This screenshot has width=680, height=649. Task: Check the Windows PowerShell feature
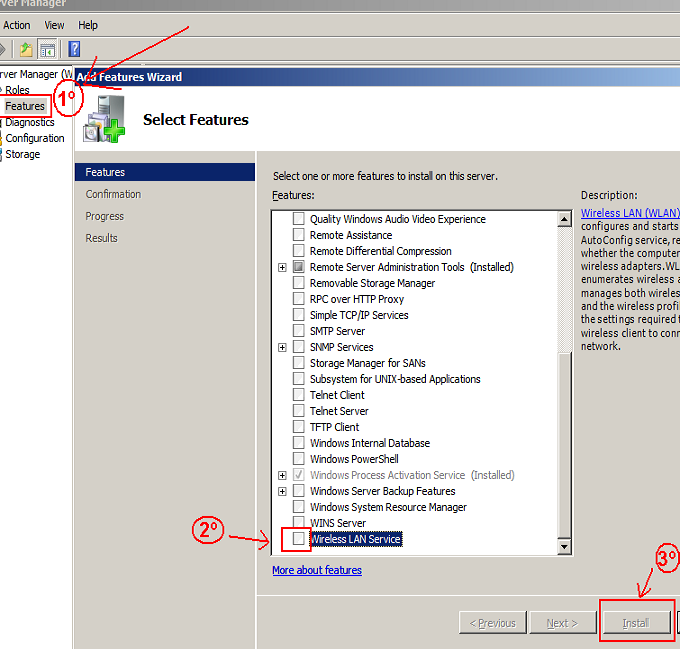pos(298,459)
